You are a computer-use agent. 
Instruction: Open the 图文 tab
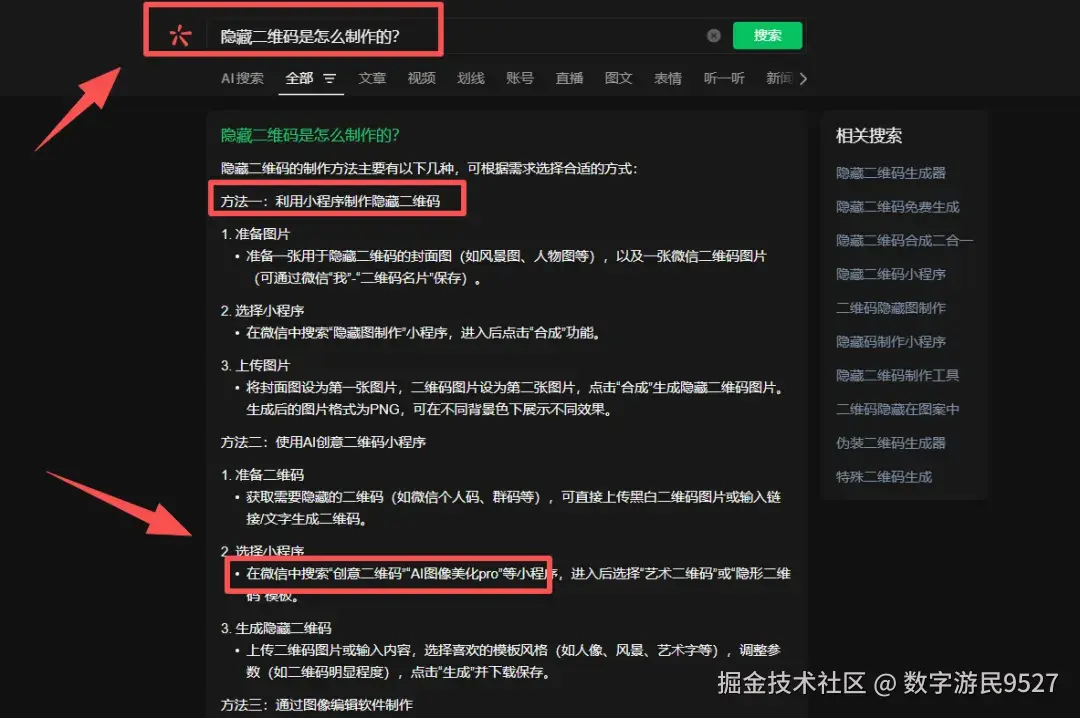(618, 77)
